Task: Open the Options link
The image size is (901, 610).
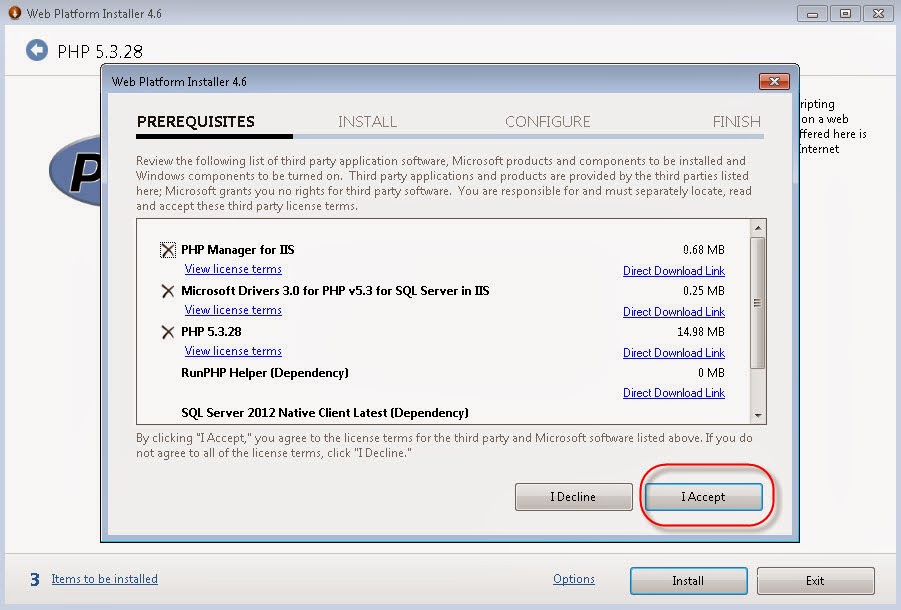Action: 573,579
